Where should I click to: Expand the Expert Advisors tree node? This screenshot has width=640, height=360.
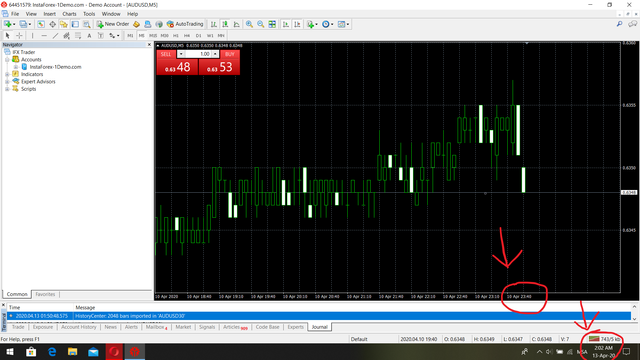(x=7, y=82)
